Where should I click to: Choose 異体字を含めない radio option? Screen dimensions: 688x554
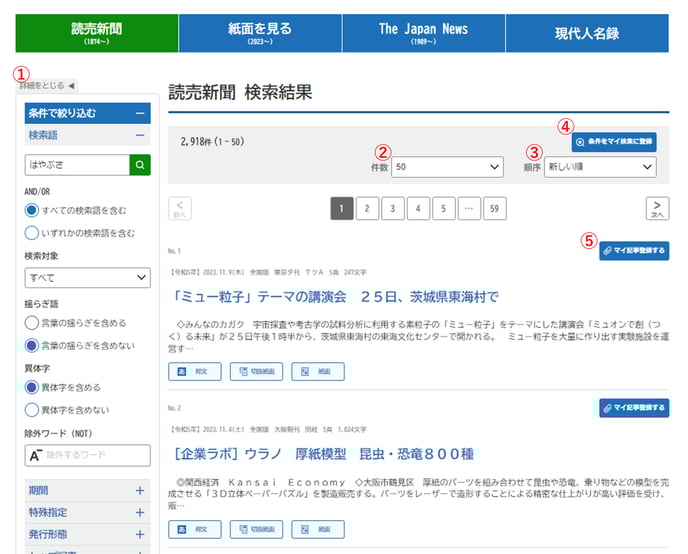pyautogui.click(x=32, y=410)
